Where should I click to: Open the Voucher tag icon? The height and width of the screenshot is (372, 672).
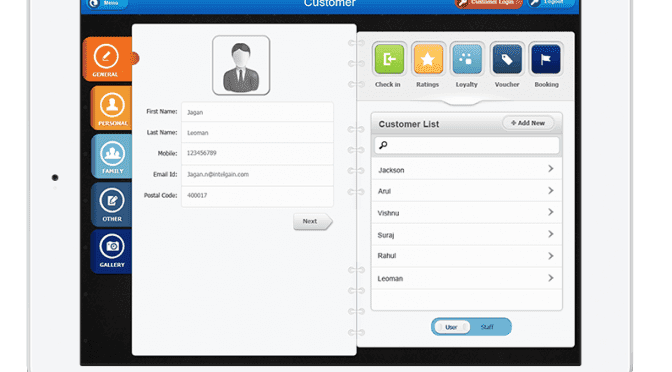tap(507, 59)
